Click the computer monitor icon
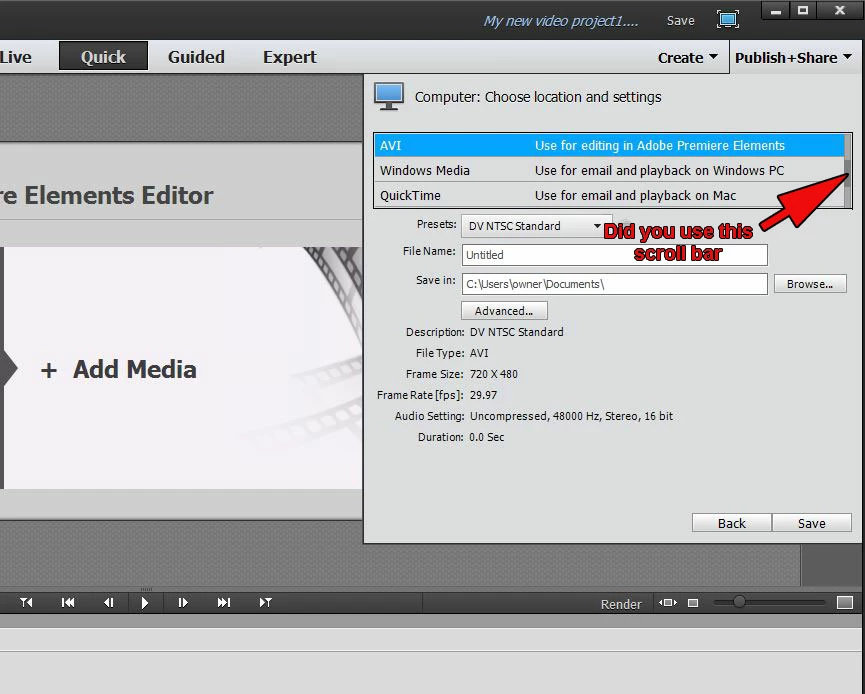Screen dimensions: 865x694 (389, 97)
